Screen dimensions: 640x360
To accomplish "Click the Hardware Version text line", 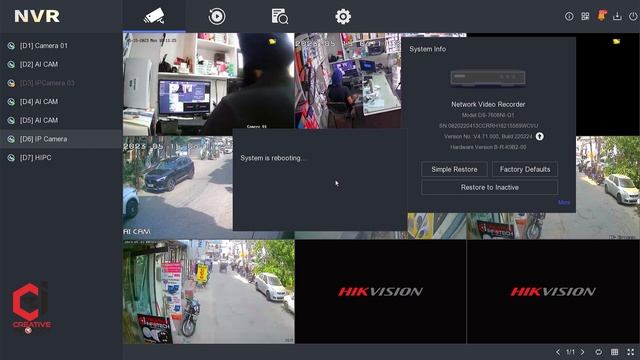I will 488,147.
